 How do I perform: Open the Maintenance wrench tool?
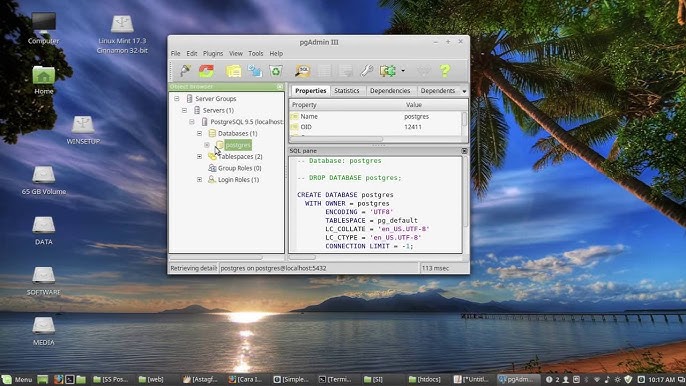367,70
